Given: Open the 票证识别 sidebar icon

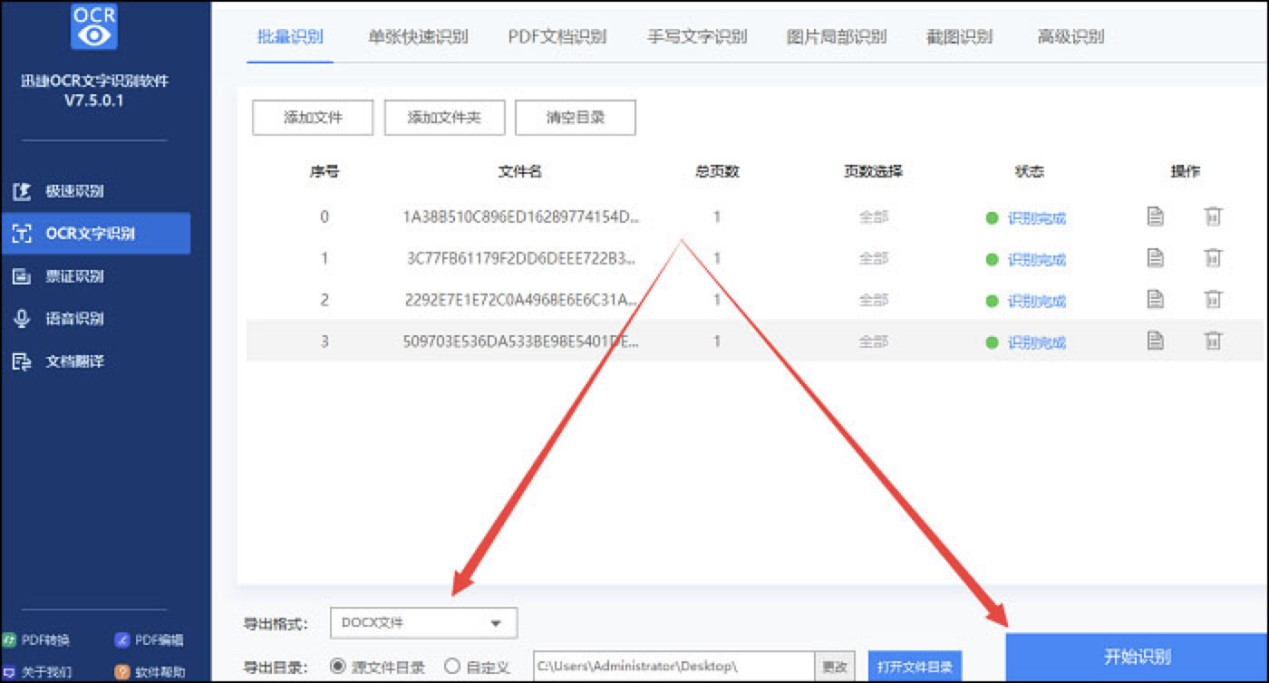Looking at the screenshot, I should [x=21, y=276].
